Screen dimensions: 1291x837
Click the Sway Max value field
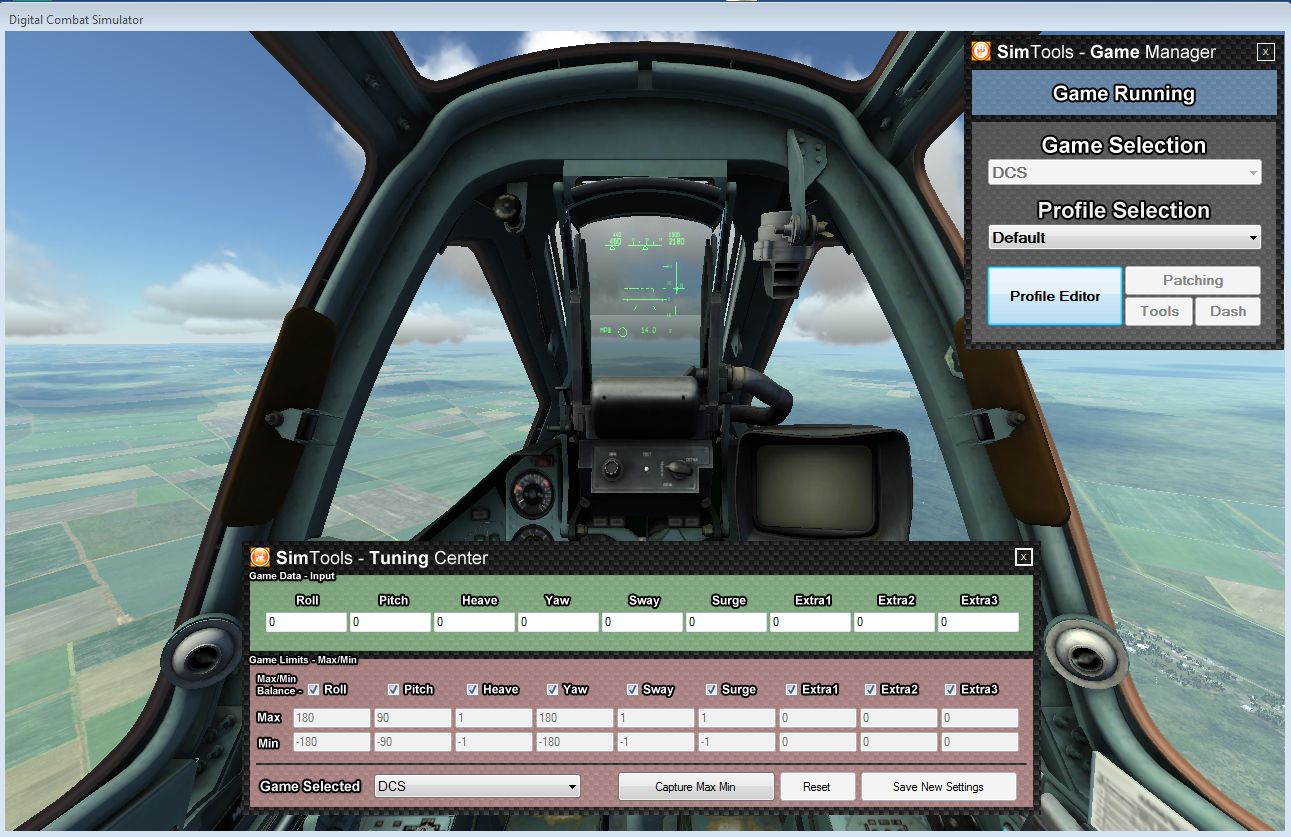tap(655, 718)
